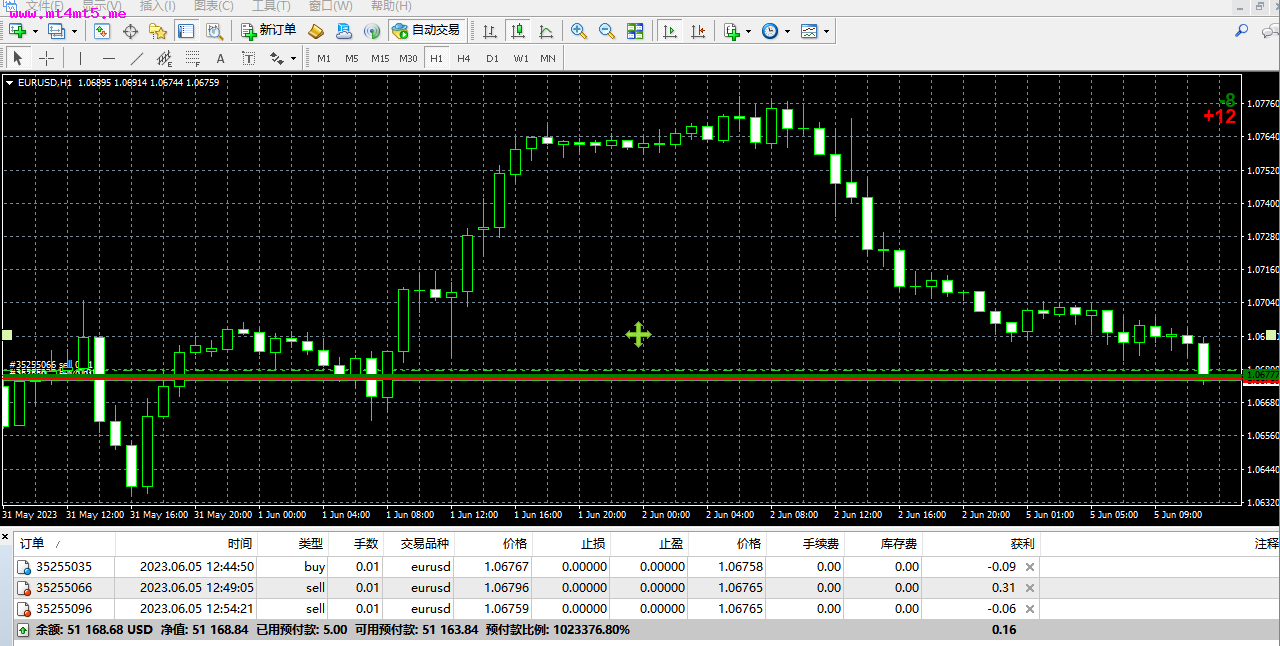Viewport: 1280px width, 646px height.
Task: Click the Zoom Out magnifier
Action: (607, 31)
